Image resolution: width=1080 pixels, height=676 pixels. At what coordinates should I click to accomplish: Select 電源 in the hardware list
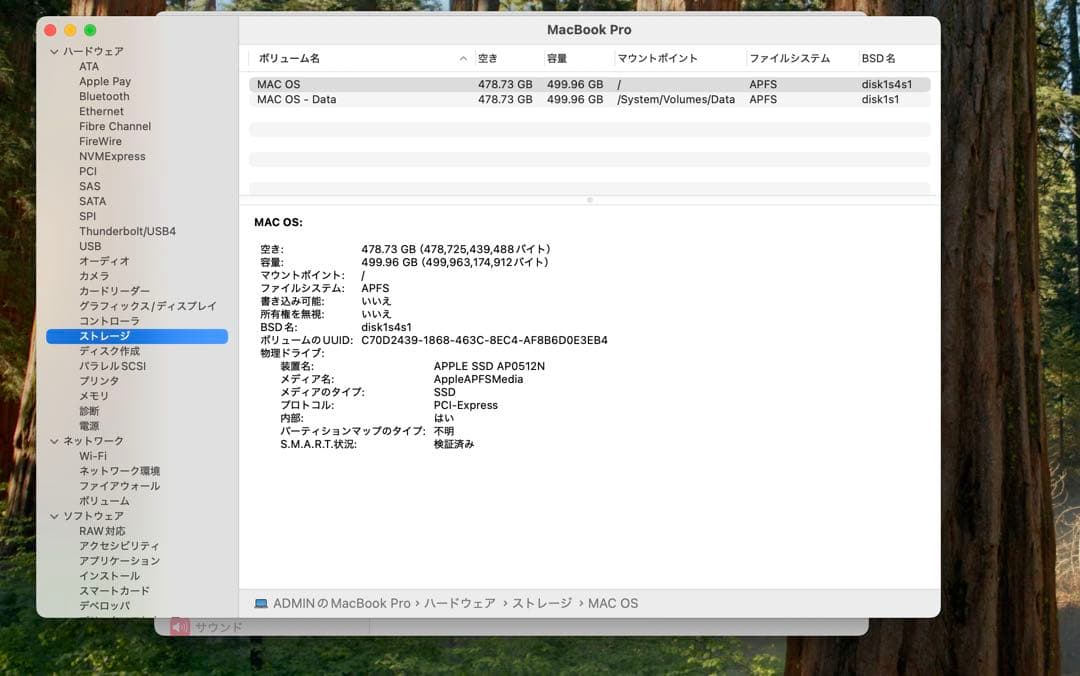(x=88, y=425)
